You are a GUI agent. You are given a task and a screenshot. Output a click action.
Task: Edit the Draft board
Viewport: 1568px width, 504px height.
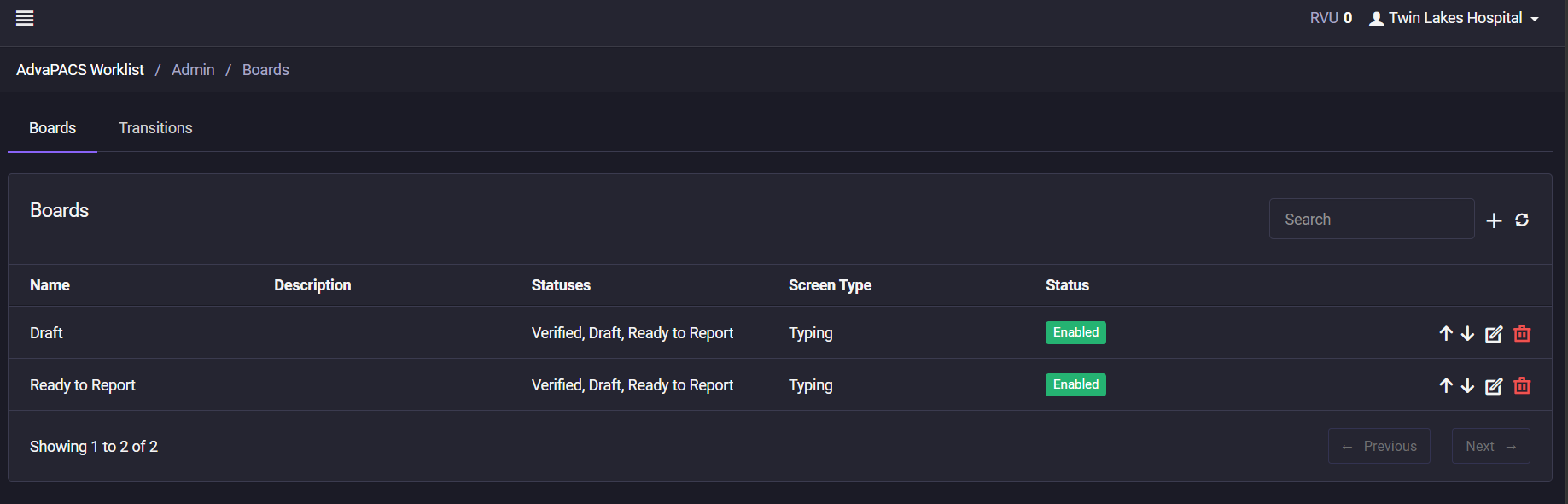1494,333
